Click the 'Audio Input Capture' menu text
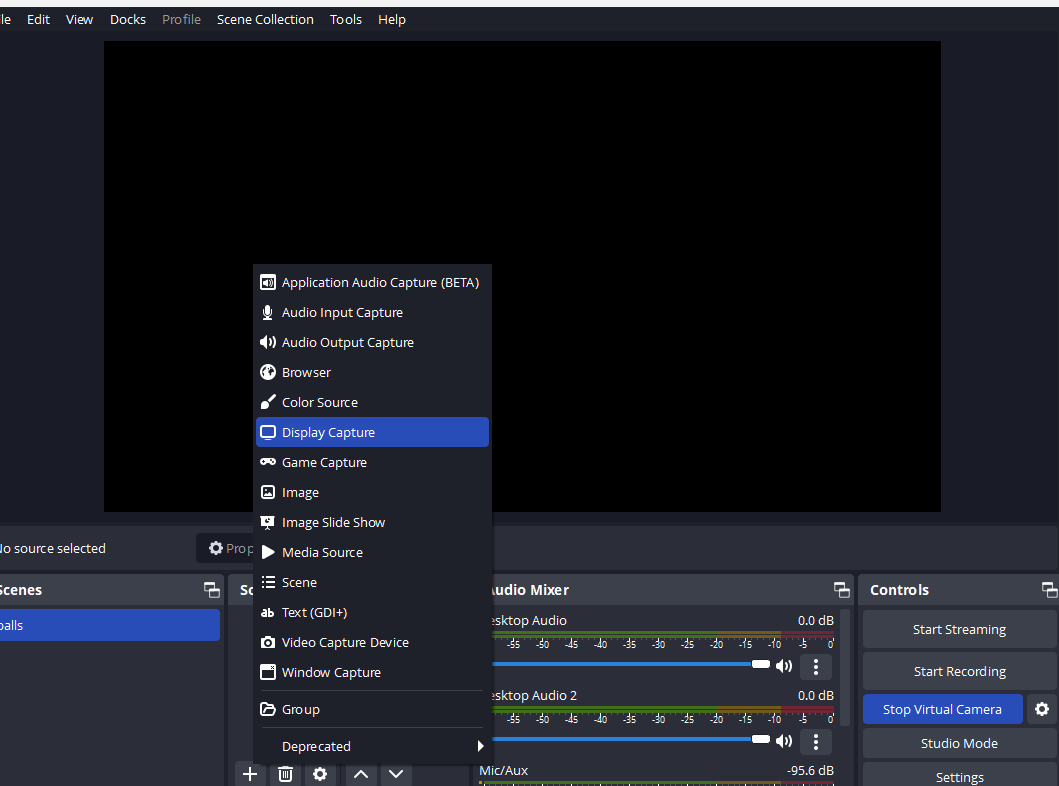Image resolution: width=1059 pixels, height=786 pixels. click(342, 313)
